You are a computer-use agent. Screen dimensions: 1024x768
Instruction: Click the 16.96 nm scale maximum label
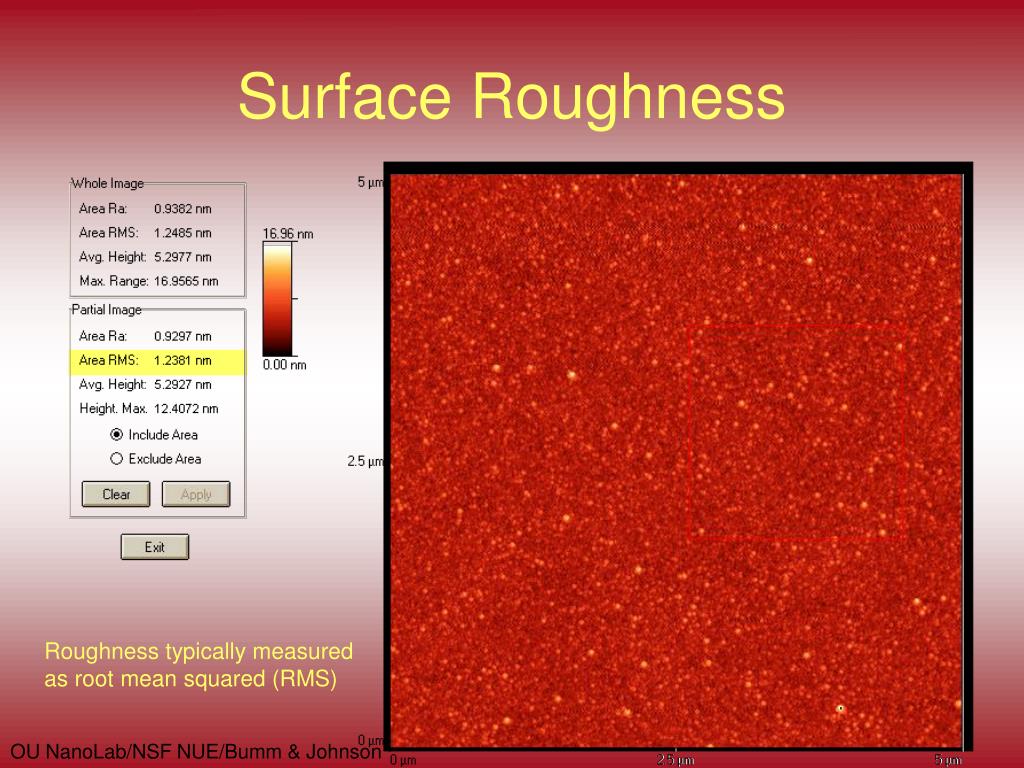click(288, 233)
